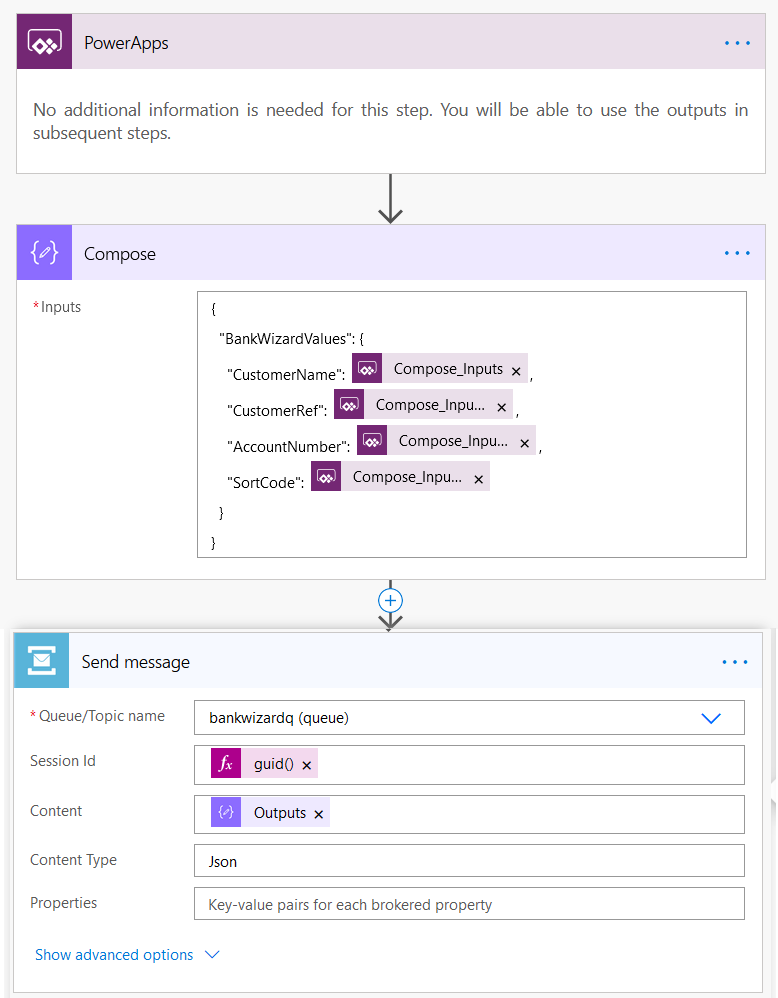Remove the Outputs token from Content

(x=318, y=812)
